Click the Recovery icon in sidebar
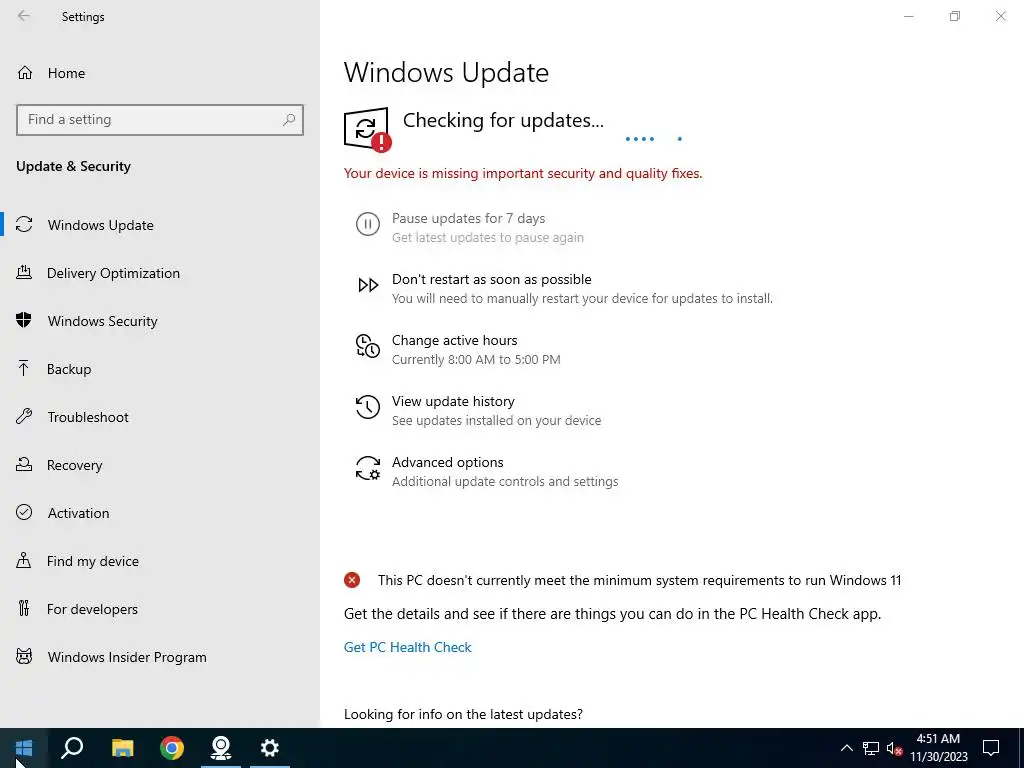 [x=24, y=464]
